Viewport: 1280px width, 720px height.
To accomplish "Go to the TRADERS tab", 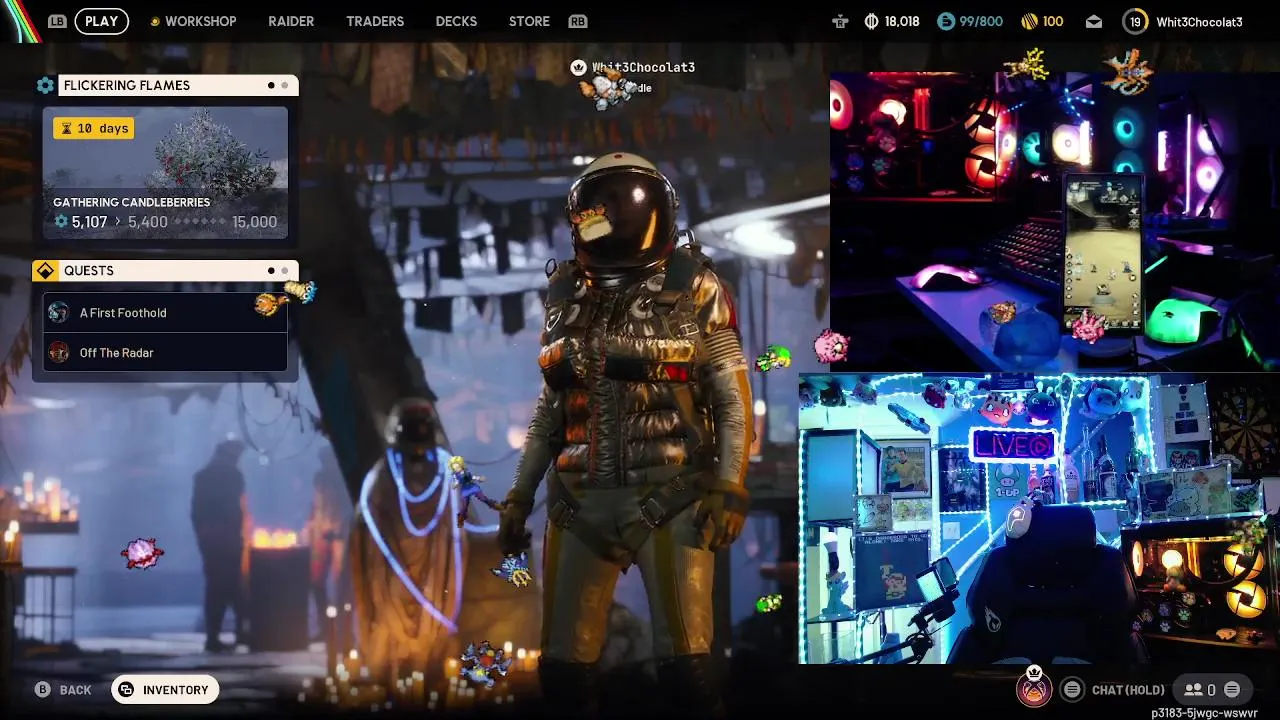I will 375,21.
